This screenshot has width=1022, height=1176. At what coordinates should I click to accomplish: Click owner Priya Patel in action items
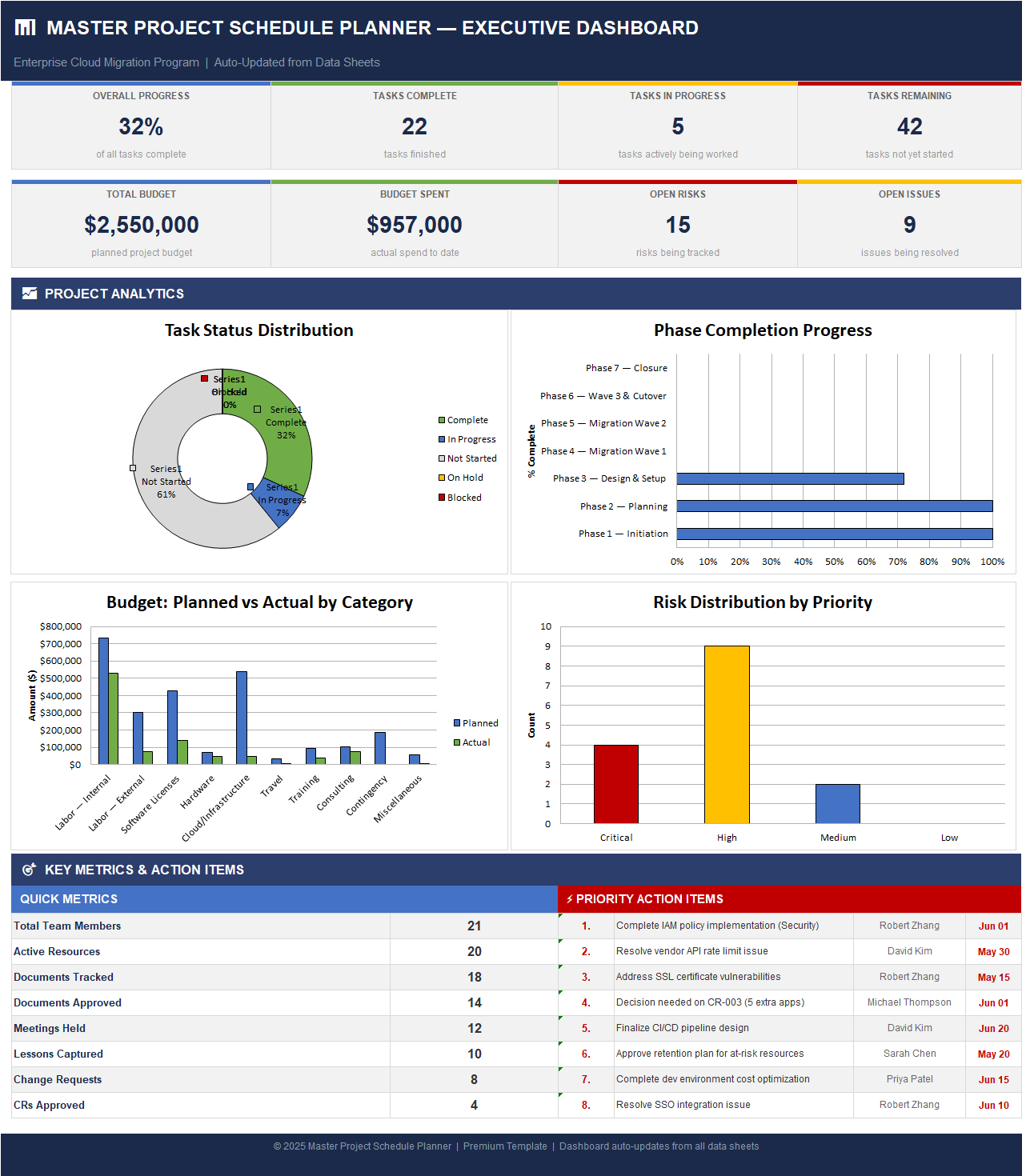pos(910,1079)
